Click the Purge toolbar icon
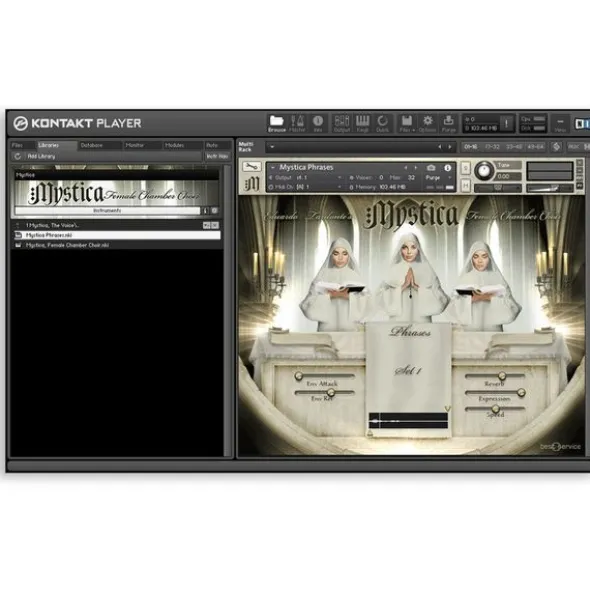The height and width of the screenshot is (591, 590). [448, 123]
